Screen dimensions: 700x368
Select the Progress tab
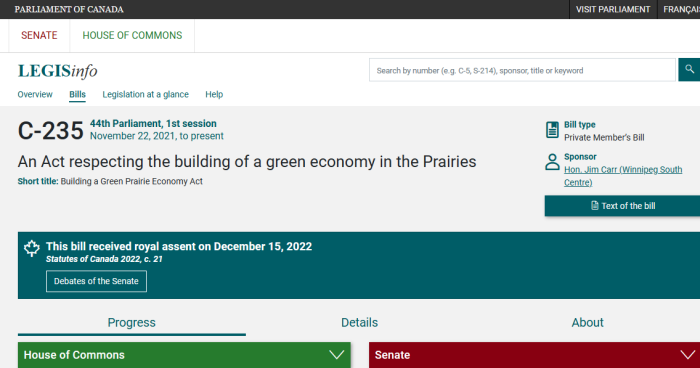132,322
